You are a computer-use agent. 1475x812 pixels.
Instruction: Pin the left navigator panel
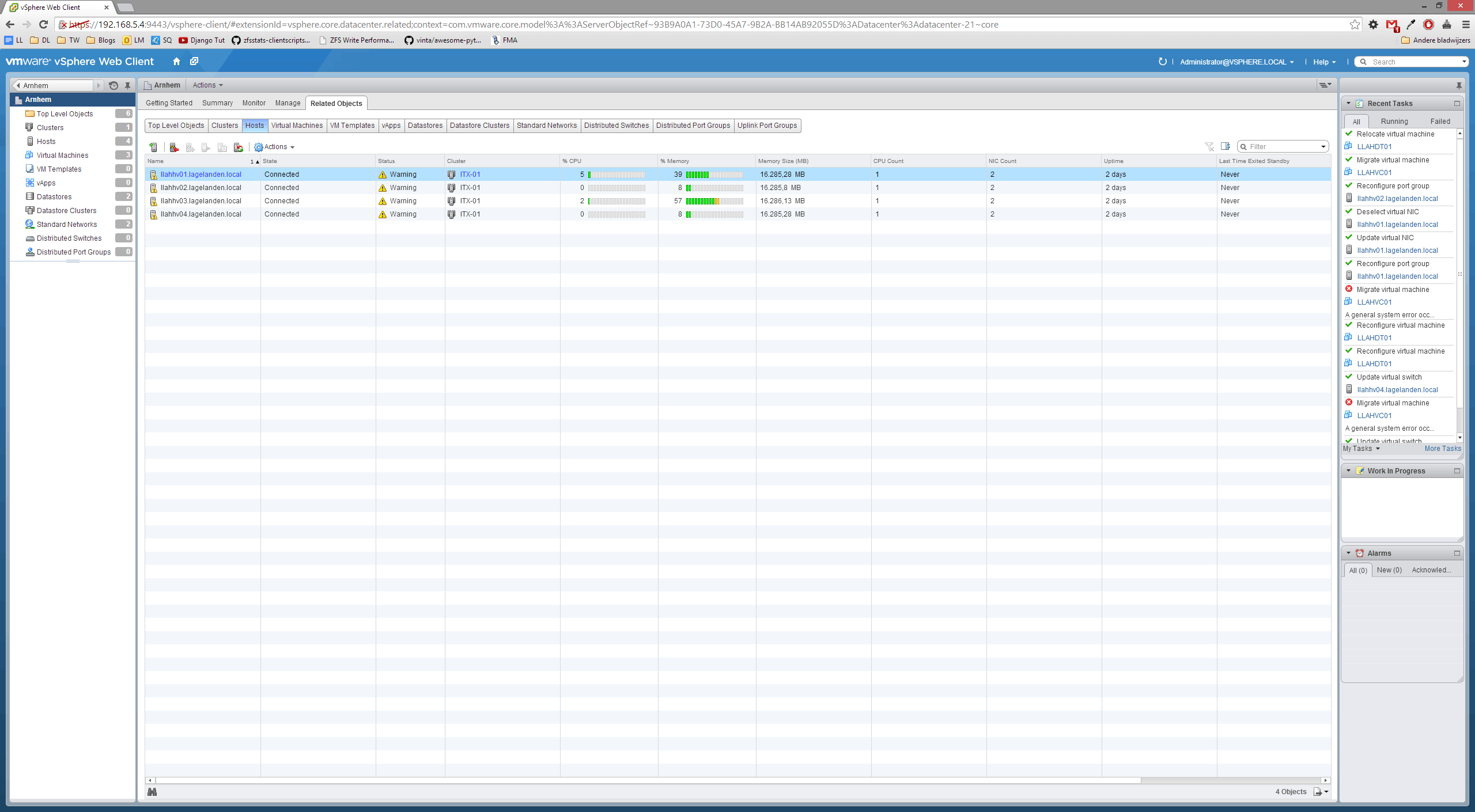[x=128, y=86]
